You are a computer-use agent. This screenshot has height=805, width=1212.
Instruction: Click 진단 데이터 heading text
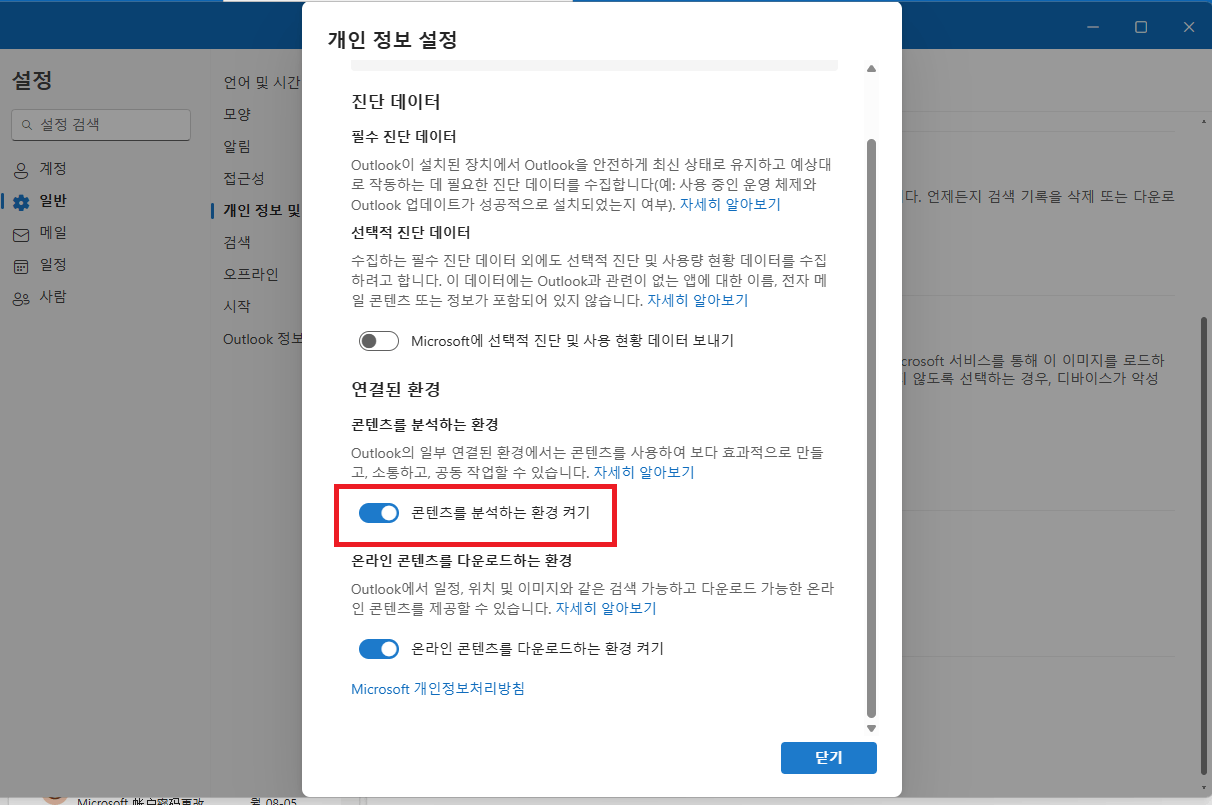[x=396, y=102]
